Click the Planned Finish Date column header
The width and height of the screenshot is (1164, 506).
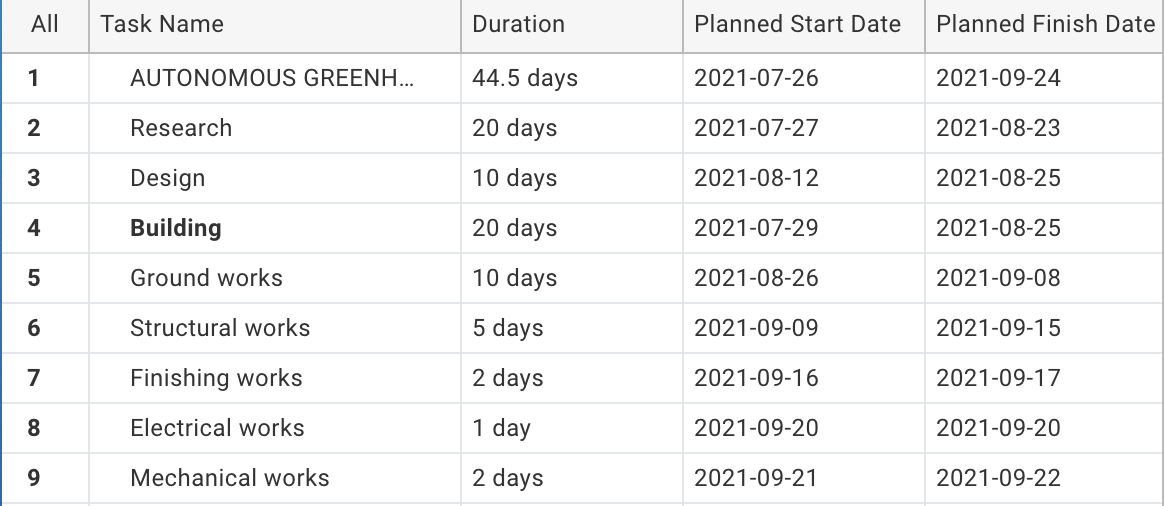tap(1045, 25)
